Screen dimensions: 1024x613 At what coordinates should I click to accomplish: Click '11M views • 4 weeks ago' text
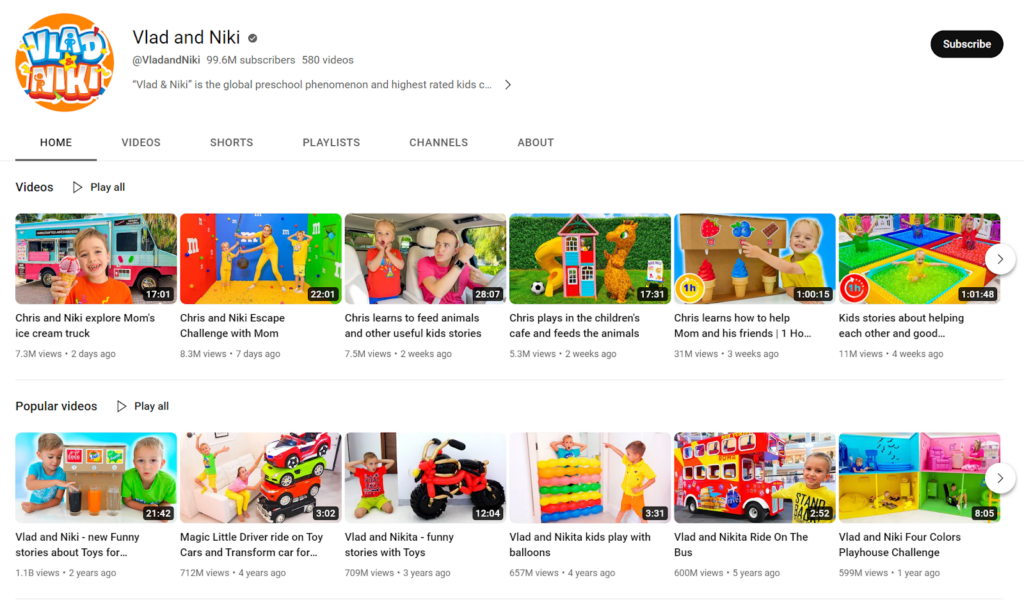point(891,354)
